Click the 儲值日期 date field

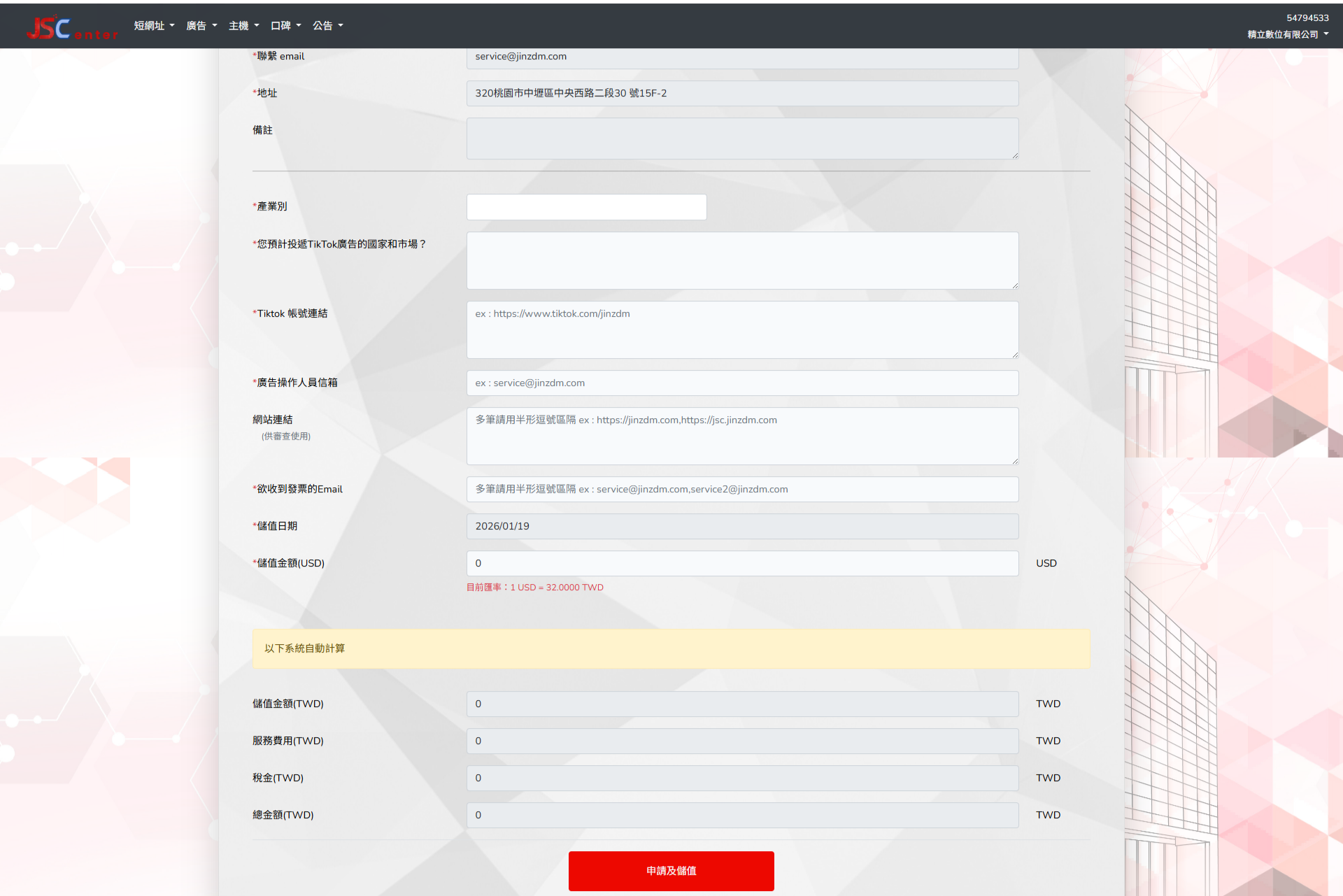(742, 527)
